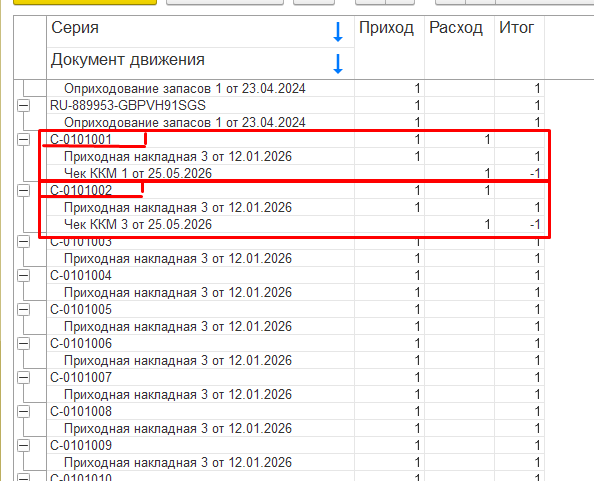Click the blue sort arrow beside Документ движения
Viewport: 594px width, 481px height.
338,64
